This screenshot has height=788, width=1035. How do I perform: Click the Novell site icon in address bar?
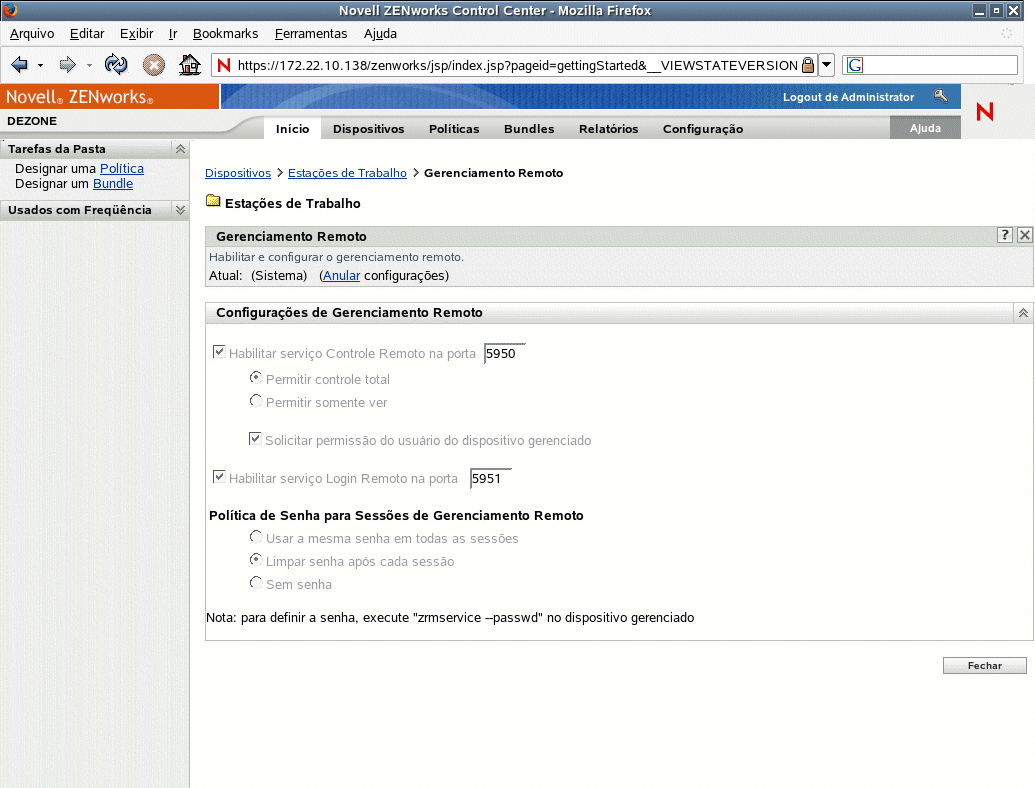[x=224, y=65]
